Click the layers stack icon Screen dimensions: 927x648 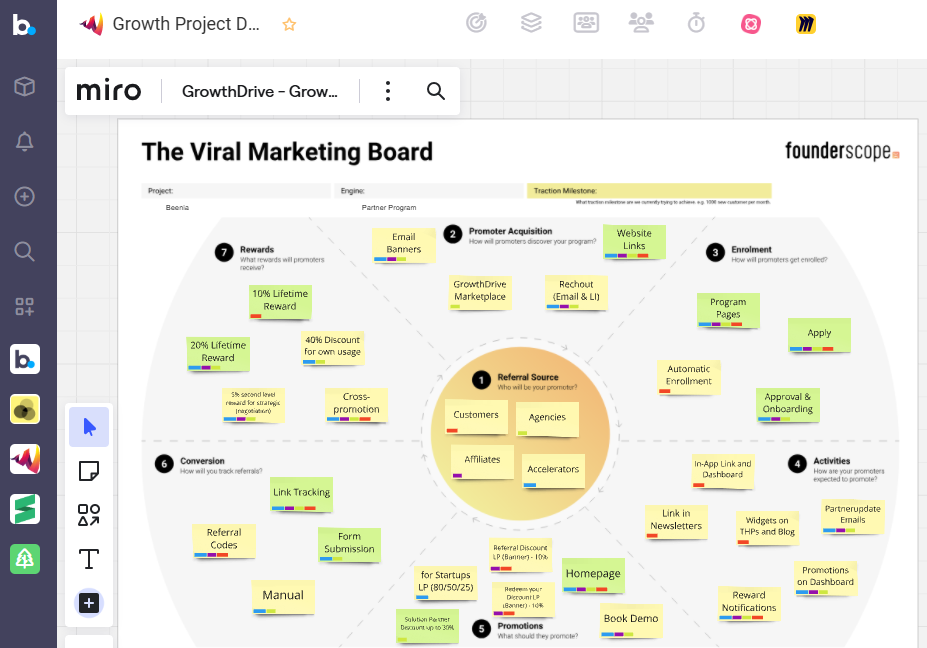(x=531, y=24)
